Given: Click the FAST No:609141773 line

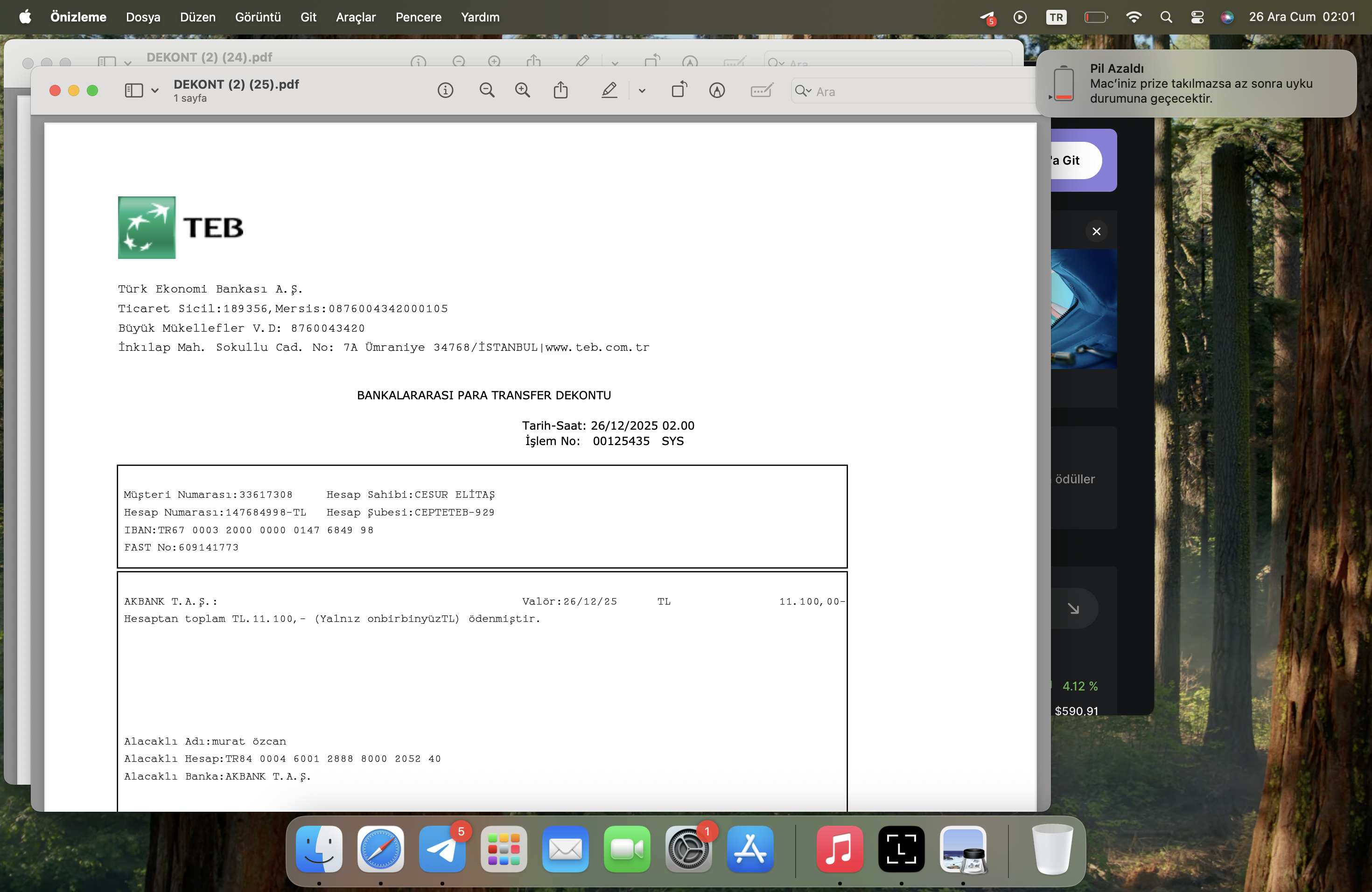Looking at the screenshot, I should pyautogui.click(x=181, y=547).
